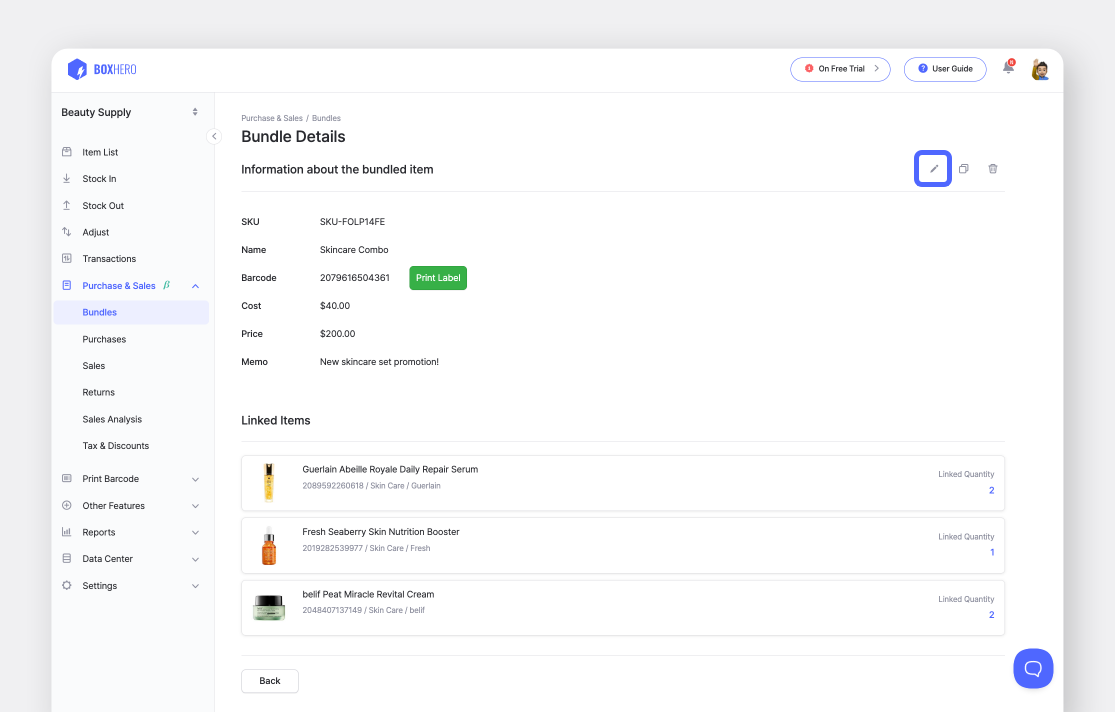Collapse the sidebar with the arrow toggle

point(214,135)
